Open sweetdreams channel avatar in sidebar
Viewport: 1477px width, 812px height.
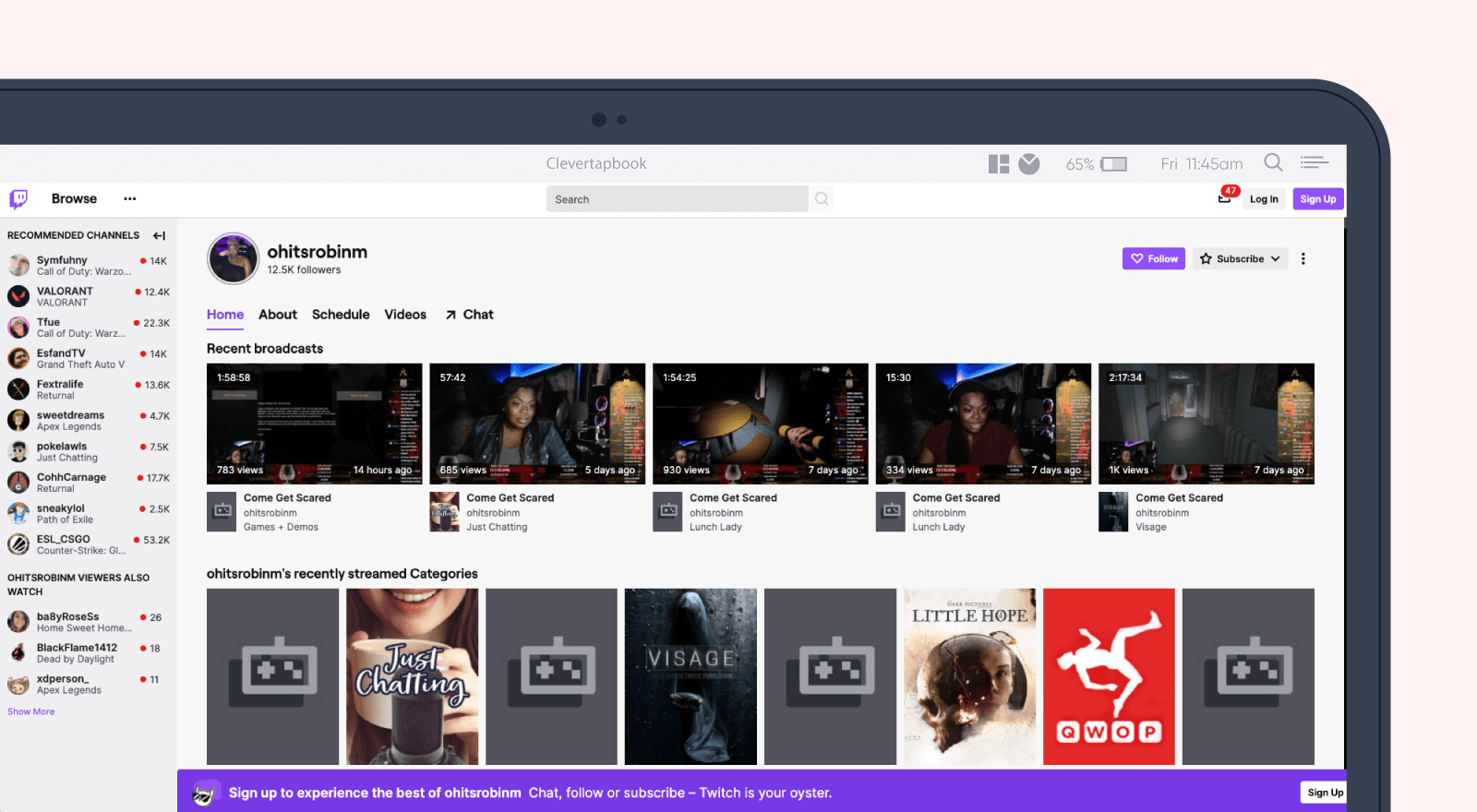click(x=18, y=421)
